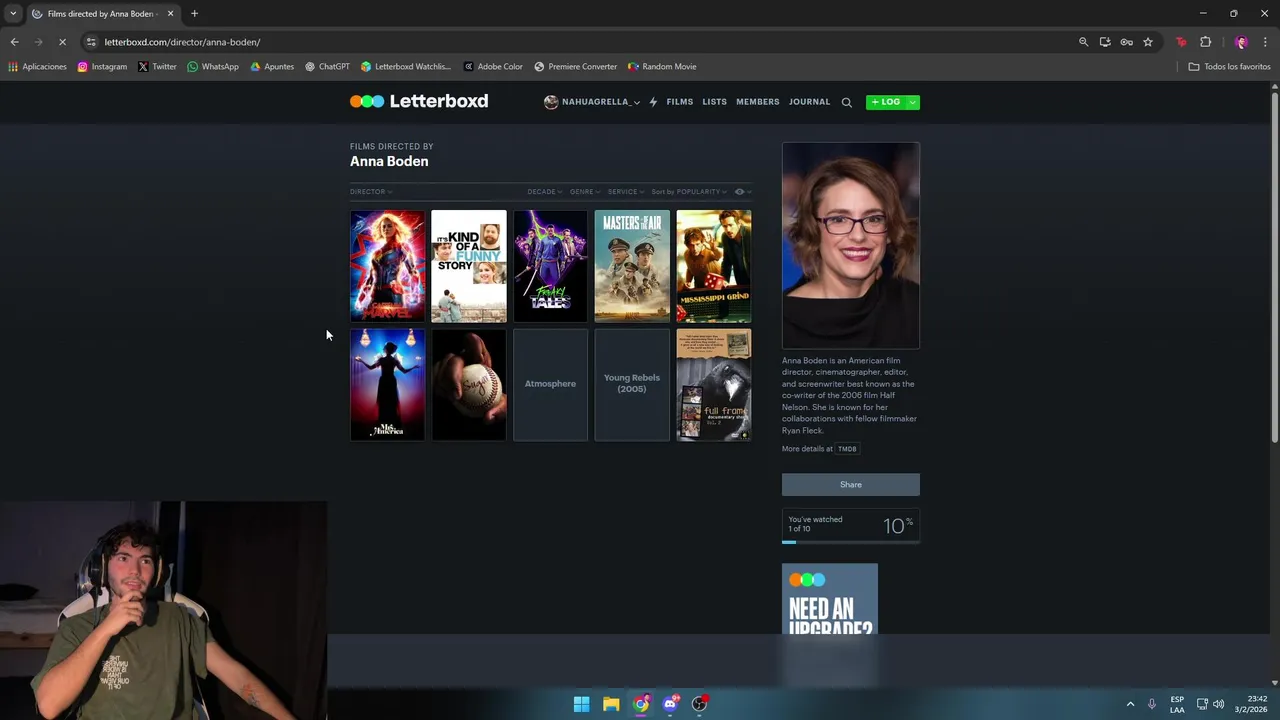The image size is (1280, 720).
Task: Open the Sort by POPULARITY dropdown
Action: [x=689, y=192]
